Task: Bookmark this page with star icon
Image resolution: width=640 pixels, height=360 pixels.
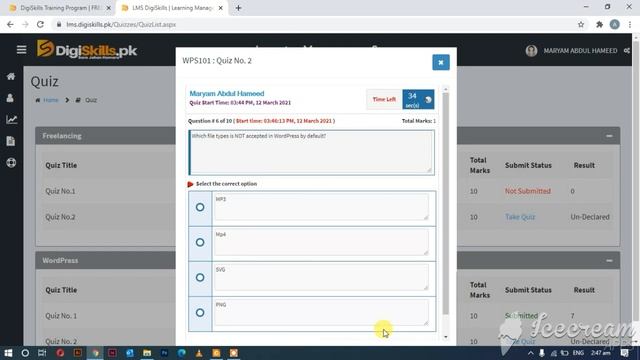Action: point(581,24)
